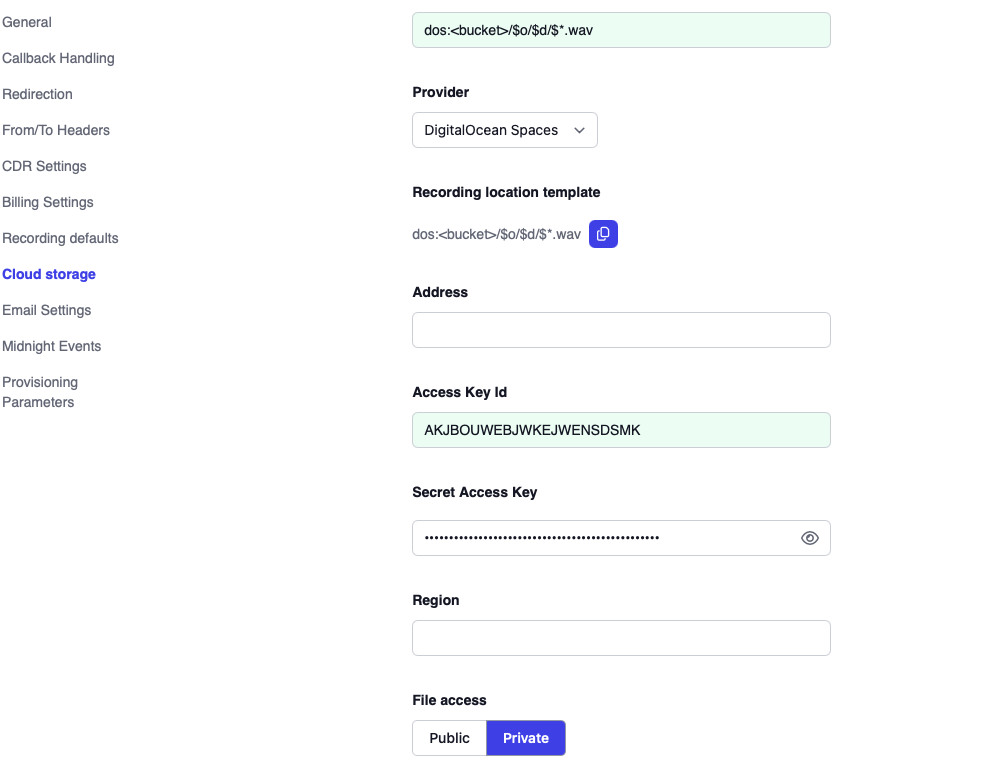Click the Region input field

(620, 638)
